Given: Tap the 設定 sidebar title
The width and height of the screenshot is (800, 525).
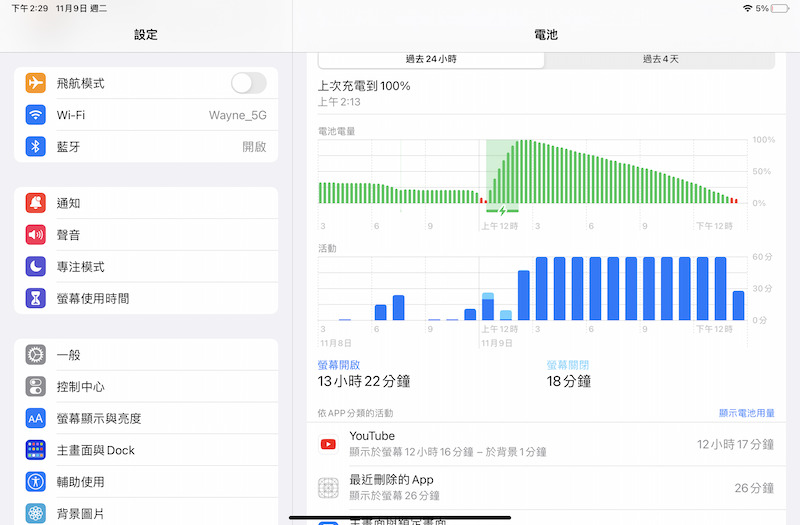Looking at the screenshot, I should point(146,35).
